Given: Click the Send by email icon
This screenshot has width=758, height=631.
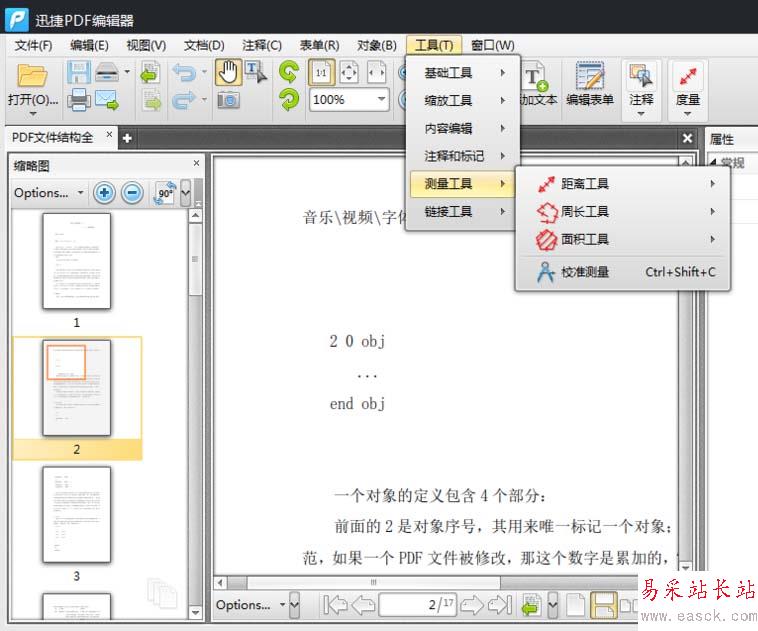Looking at the screenshot, I should pos(107,101).
